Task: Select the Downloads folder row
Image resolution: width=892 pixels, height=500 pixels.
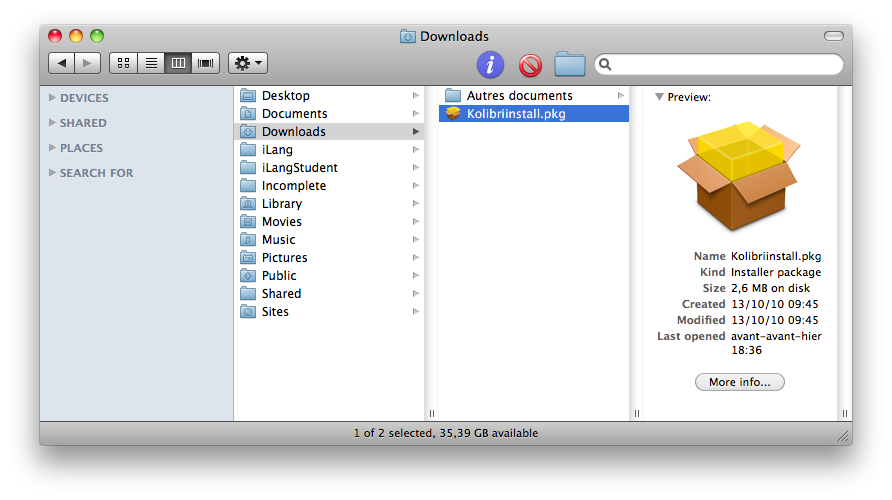Action: (x=329, y=131)
